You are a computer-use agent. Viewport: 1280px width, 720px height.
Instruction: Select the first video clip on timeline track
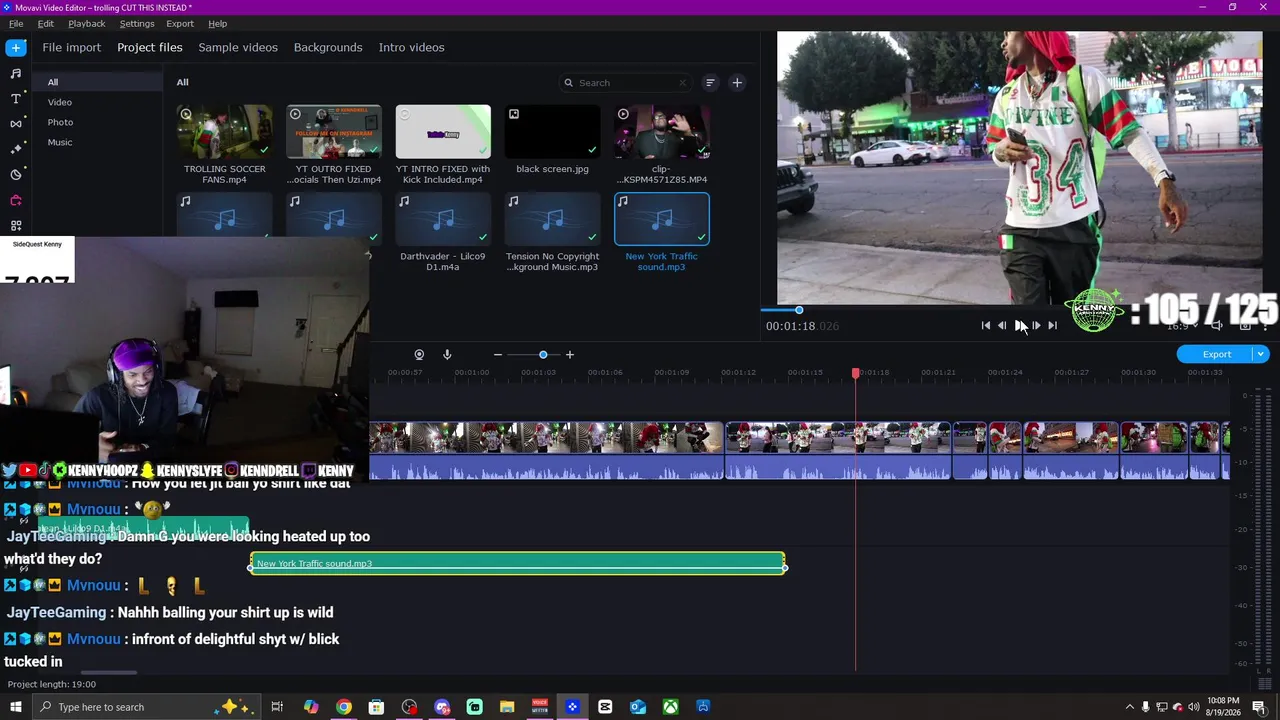tap(546, 450)
